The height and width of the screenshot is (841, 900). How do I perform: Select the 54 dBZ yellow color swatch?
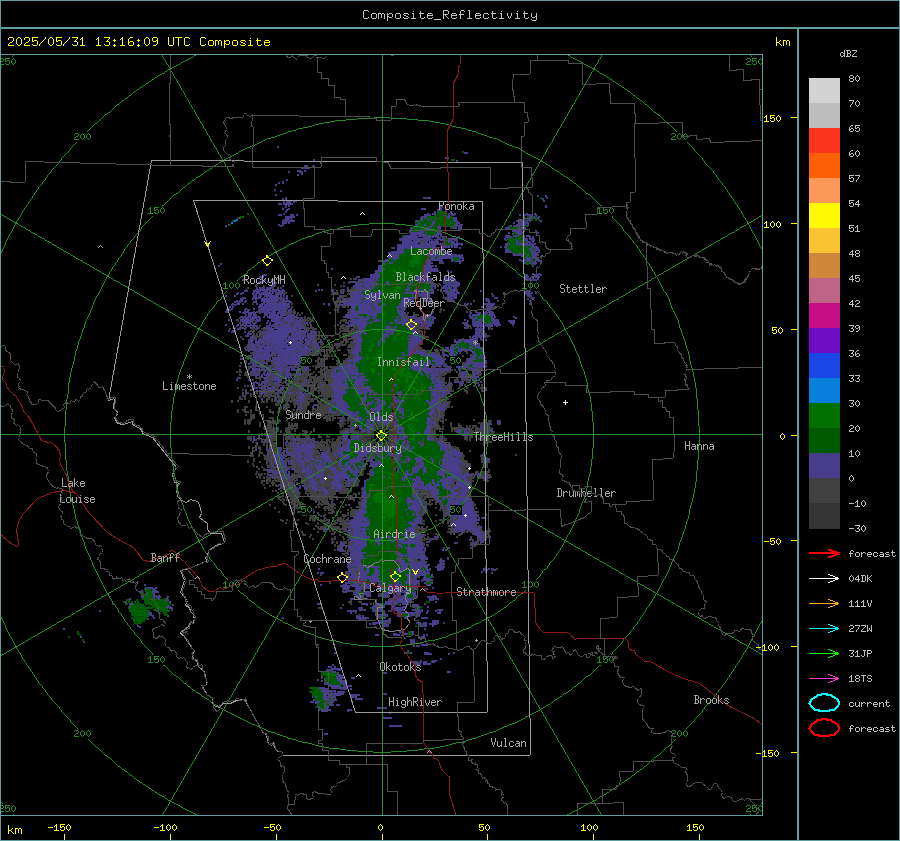pos(824,216)
